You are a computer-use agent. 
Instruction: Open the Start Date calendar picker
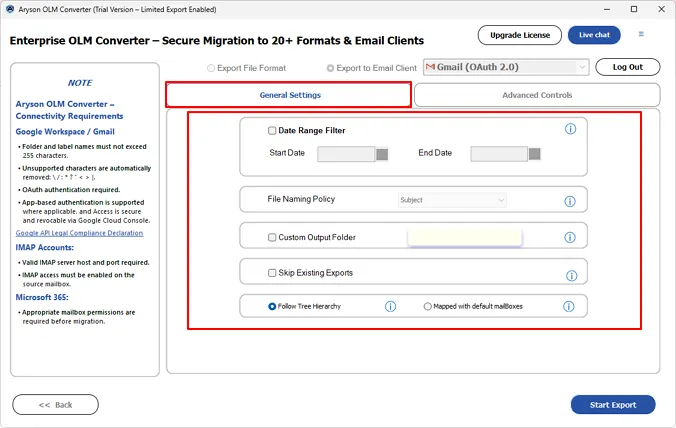tap(382, 154)
